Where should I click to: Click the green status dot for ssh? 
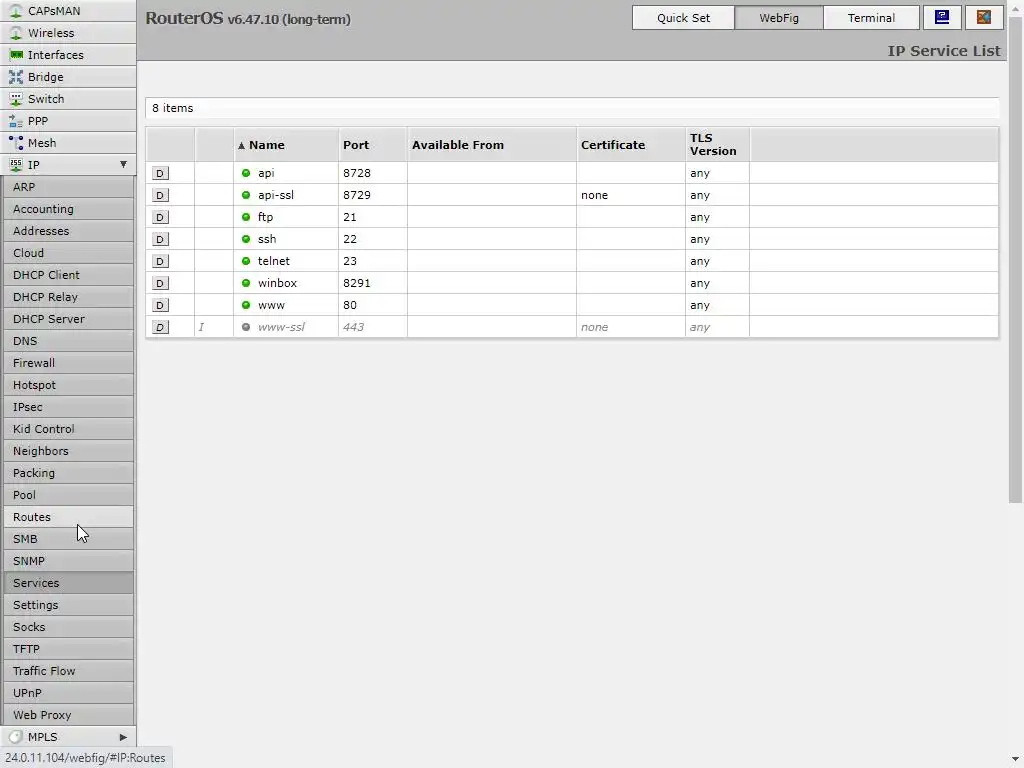pyautogui.click(x=246, y=239)
